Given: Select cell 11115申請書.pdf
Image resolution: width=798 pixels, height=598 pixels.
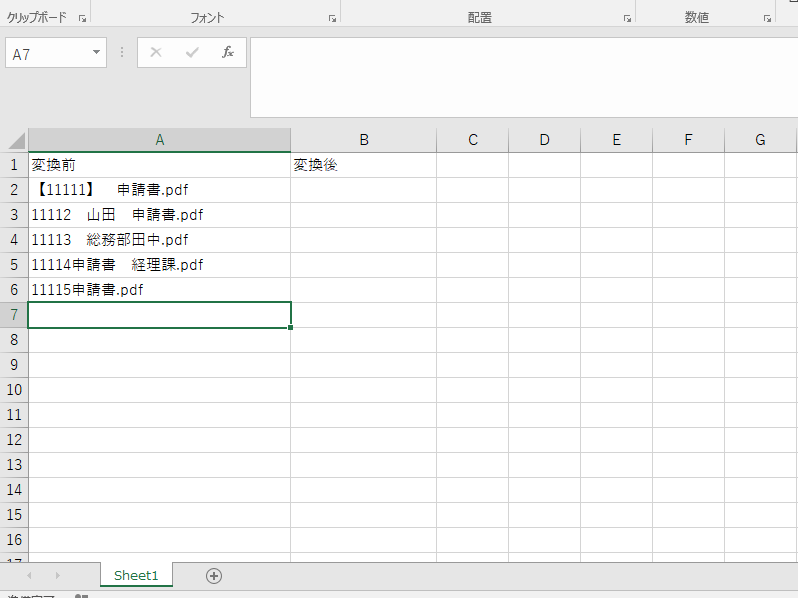Looking at the screenshot, I should 159,290.
